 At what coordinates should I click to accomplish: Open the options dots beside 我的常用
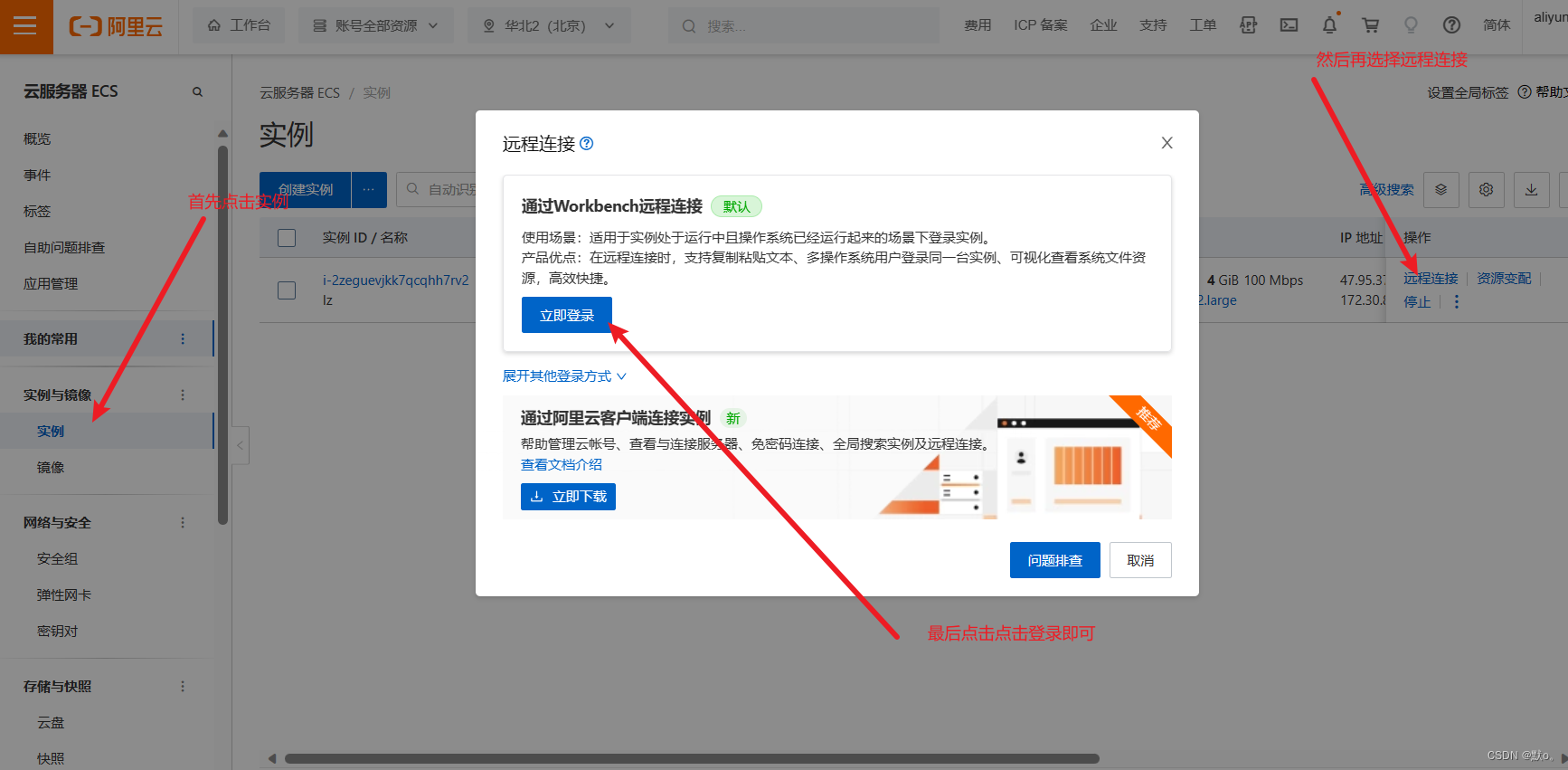183,338
